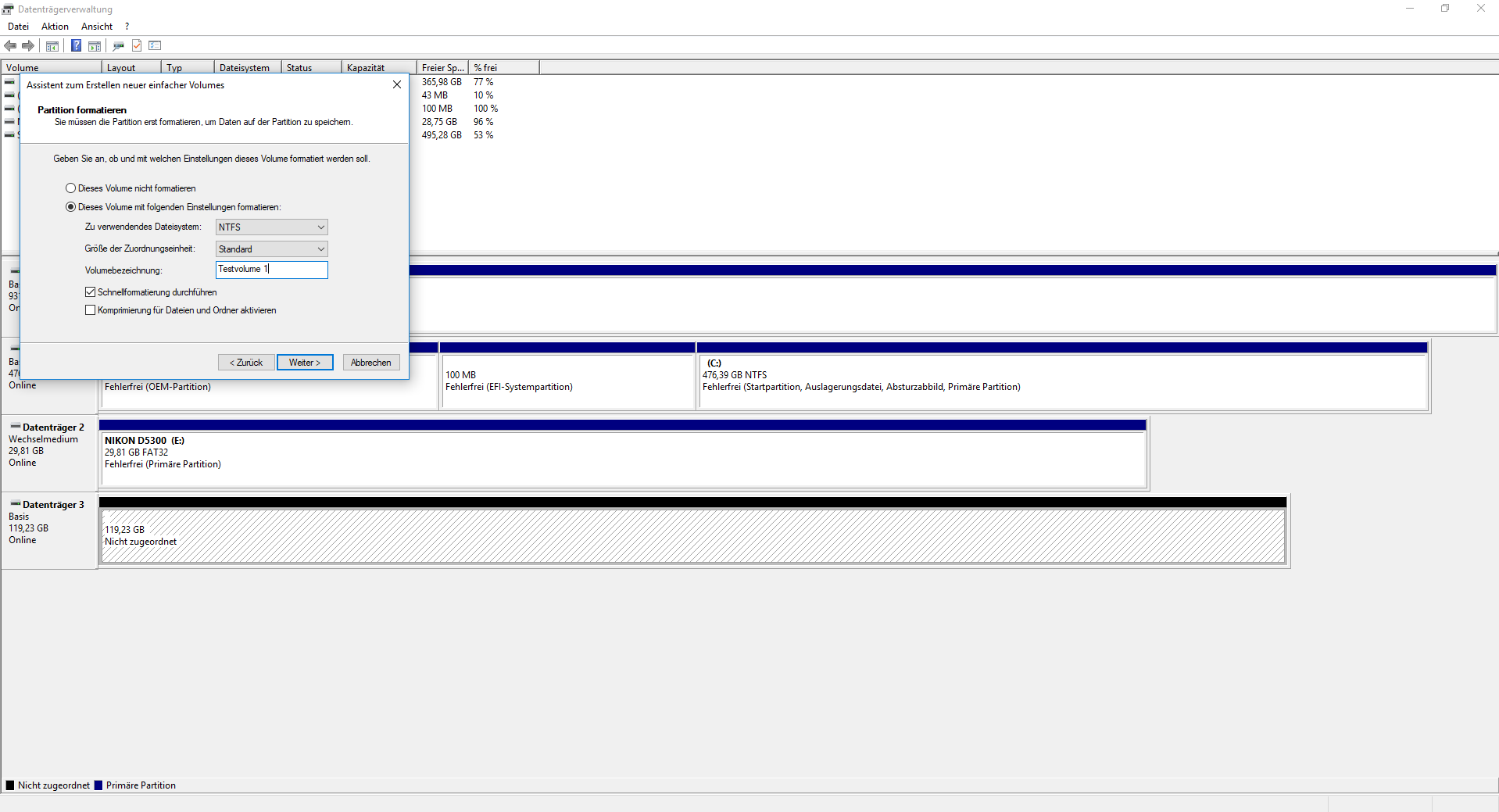The width and height of the screenshot is (1499, 812).
Task: Click the Datenträgerverwaltung title bar app icon
Action: tap(8, 9)
